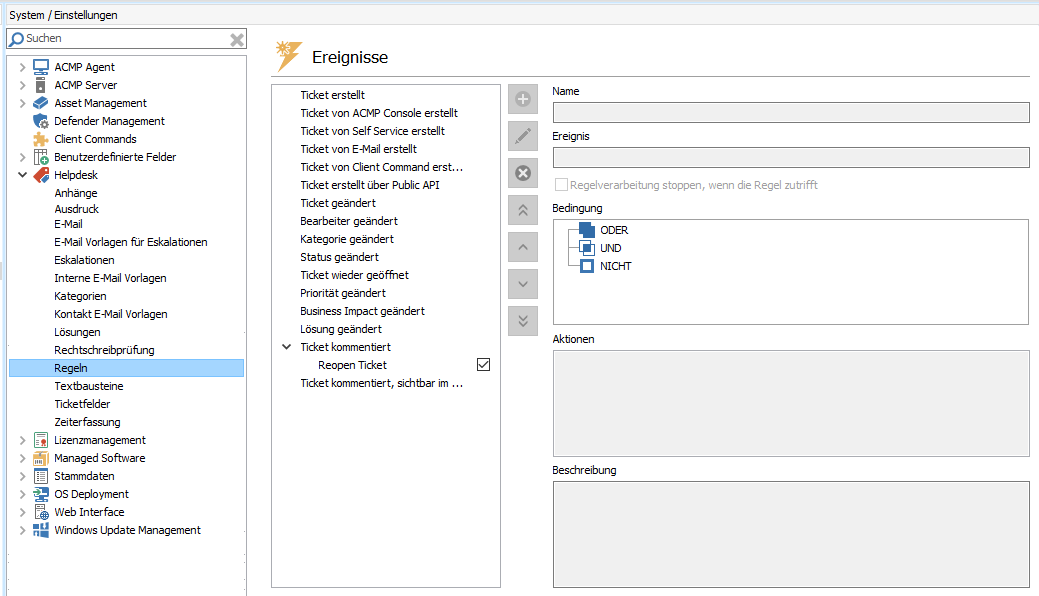Click the Windows Update Management icon
Image resolution: width=1039 pixels, height=596 pixels.
point(41,530)
